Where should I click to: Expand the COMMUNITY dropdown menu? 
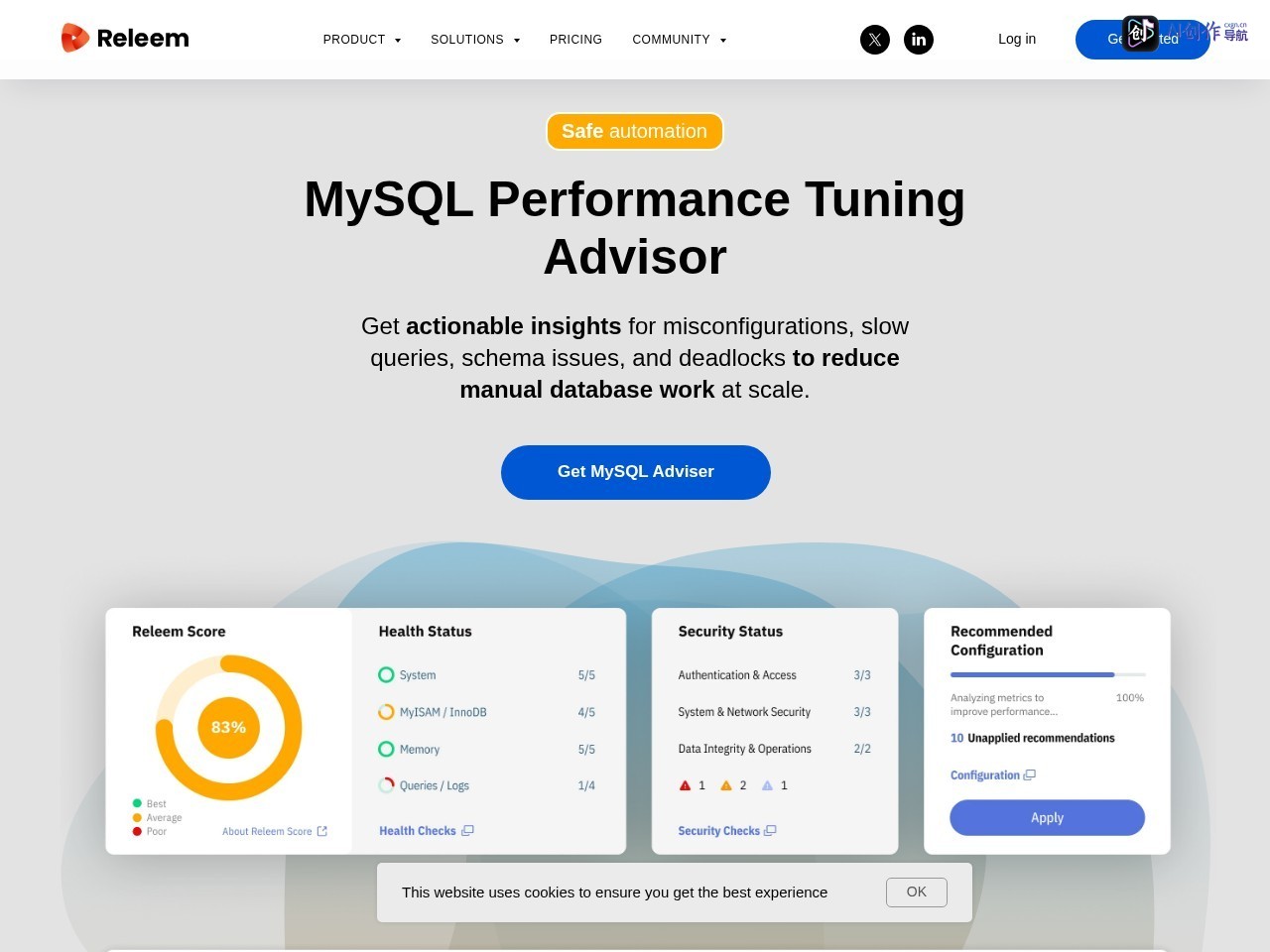[x=680, y=40]
